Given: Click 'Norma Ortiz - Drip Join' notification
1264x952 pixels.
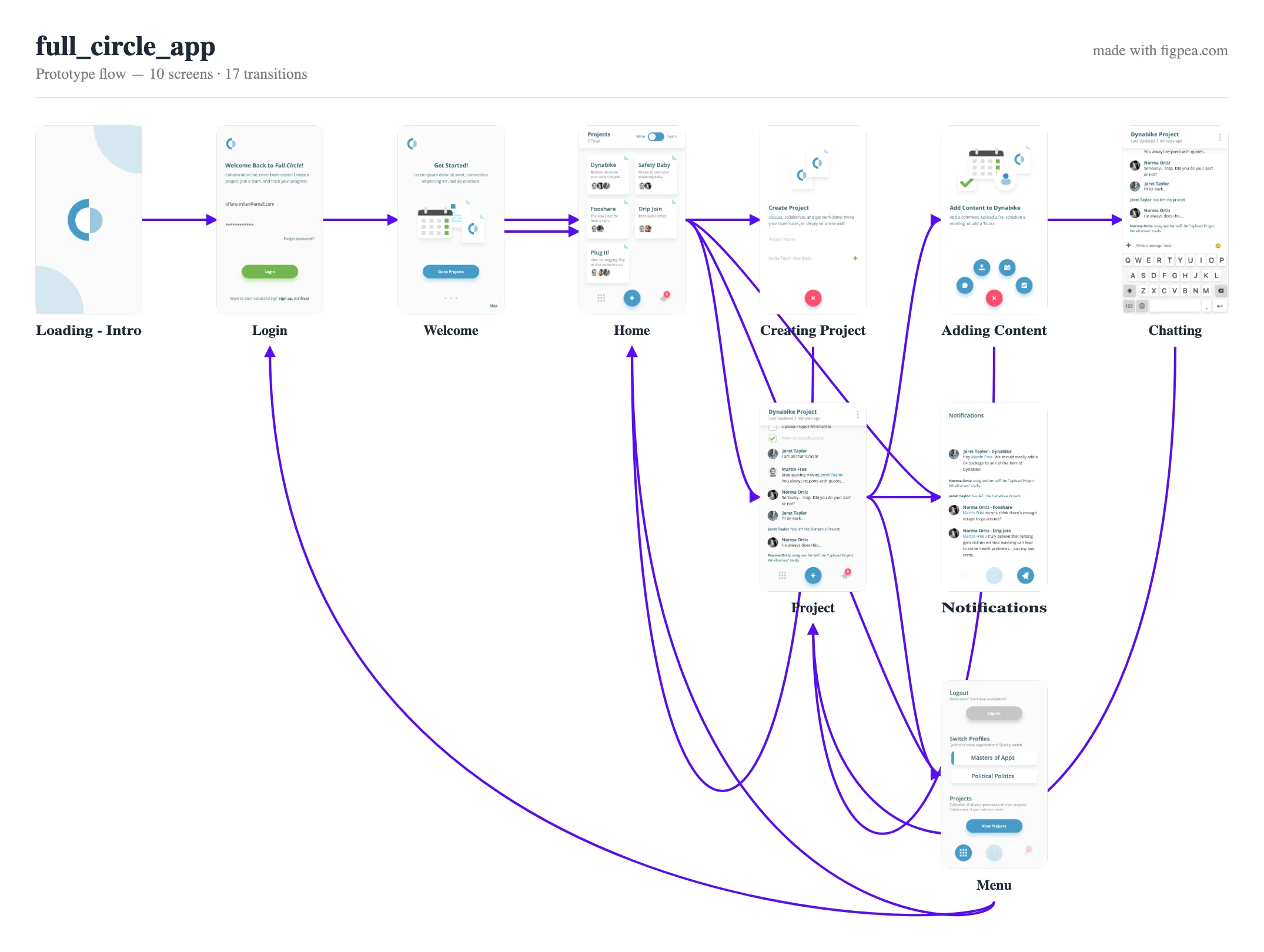Looking at the screenshot, I should (x=994, y=542).
